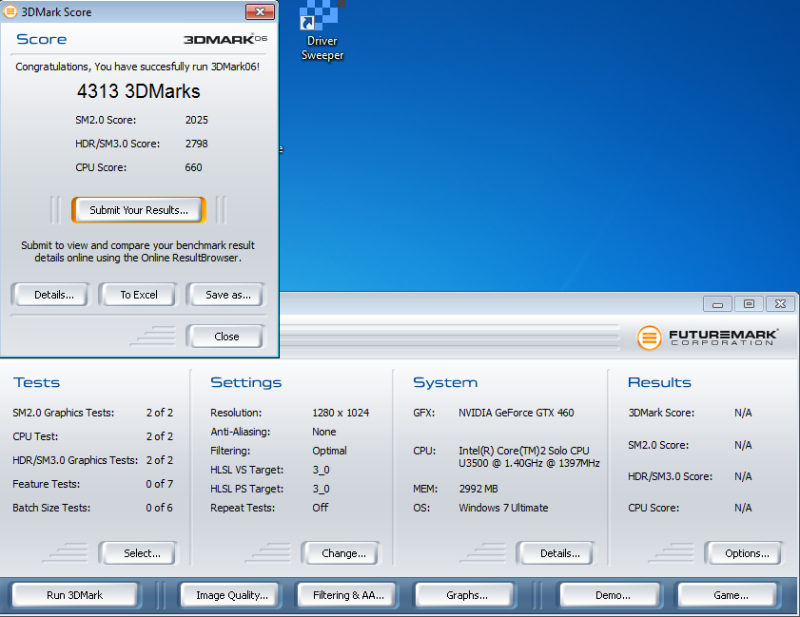Click the Futuremark Corporation logo
Viewport: 800px width, 617px height.
point(708,338)
